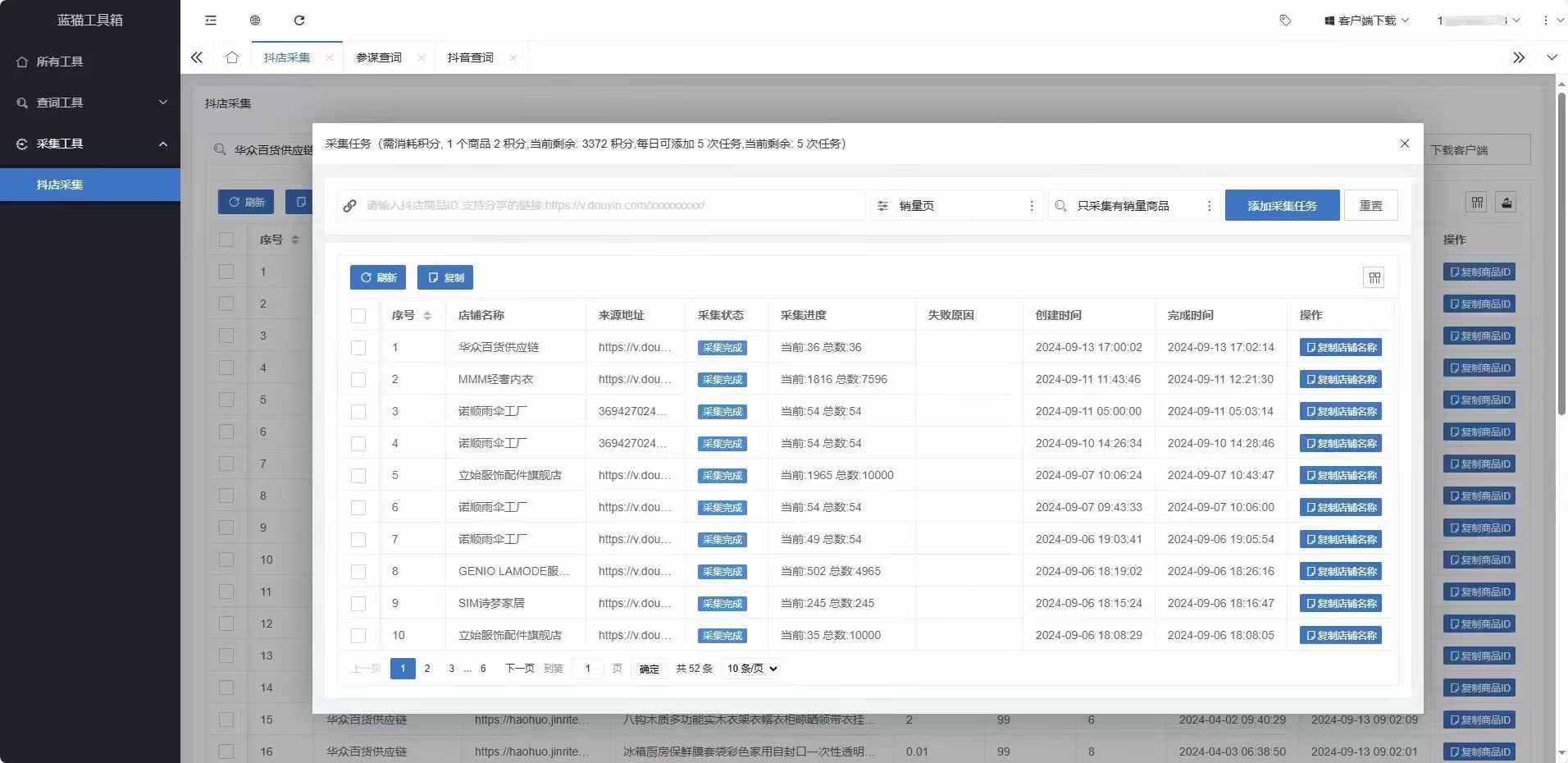This screenshot has height=763, width=1568.
Task: Check the row for 华众百货供应链 in dialog
Action: [x=358, y=348]
